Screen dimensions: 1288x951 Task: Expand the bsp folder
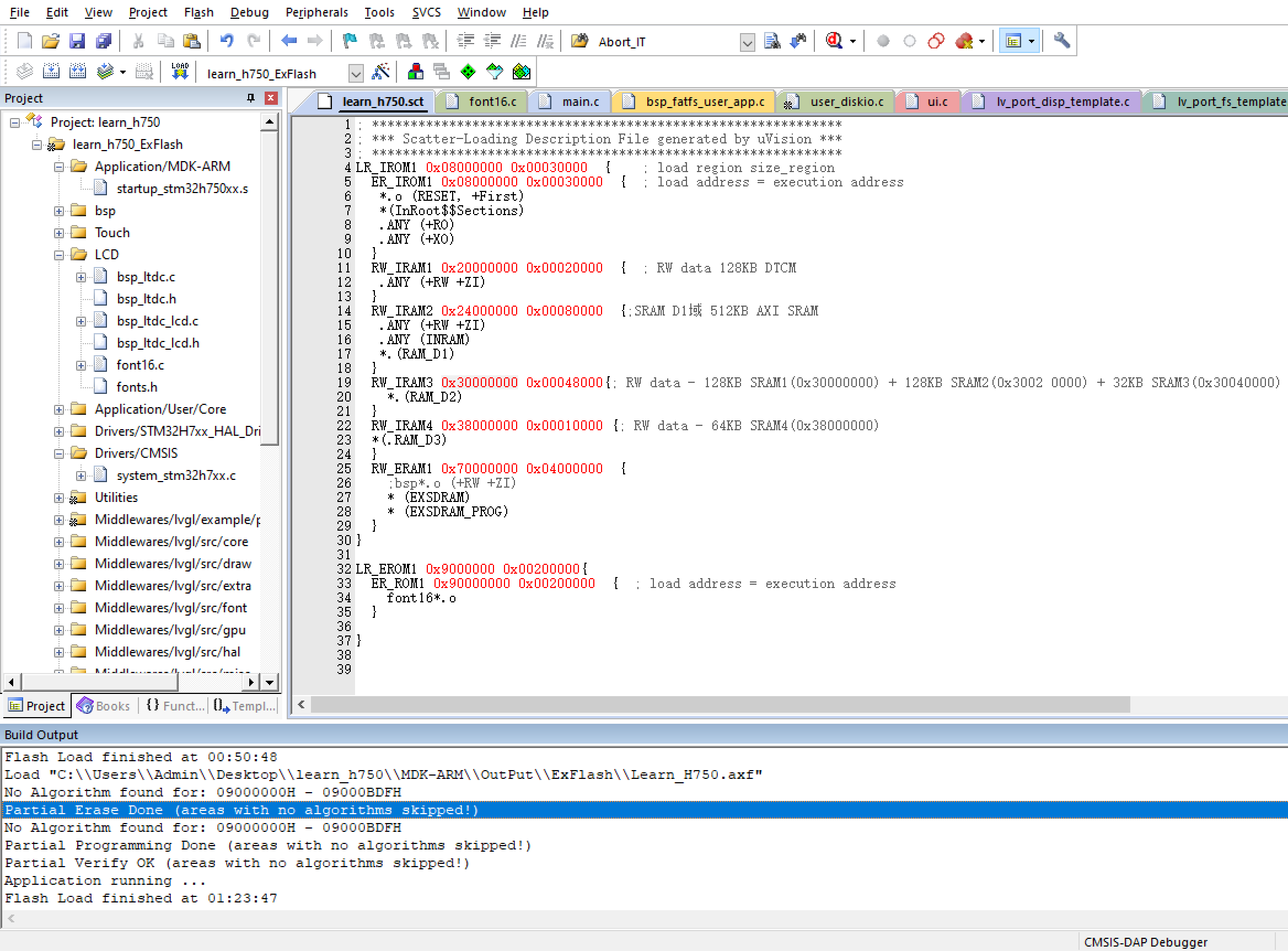59,211
